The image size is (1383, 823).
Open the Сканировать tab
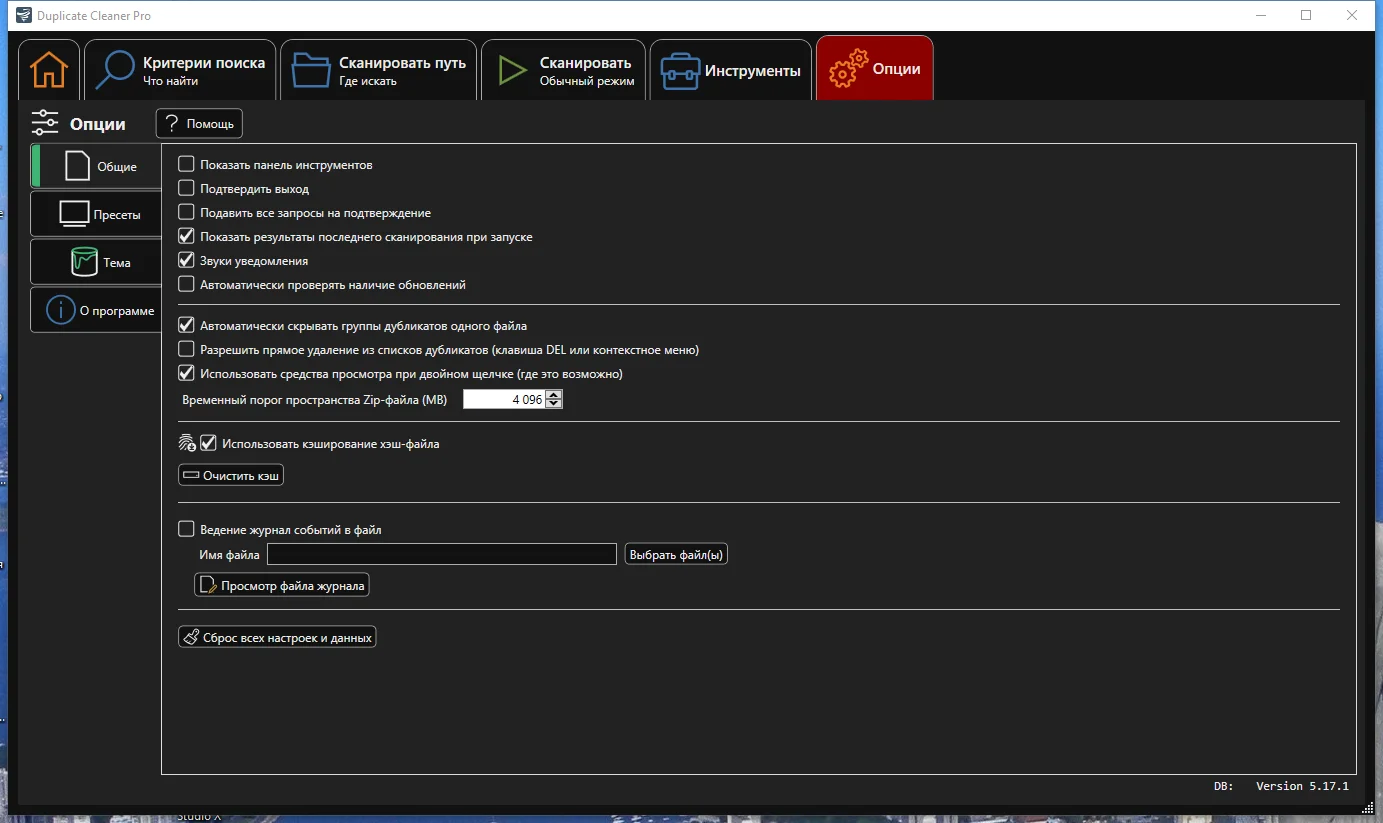click(563, 70)
